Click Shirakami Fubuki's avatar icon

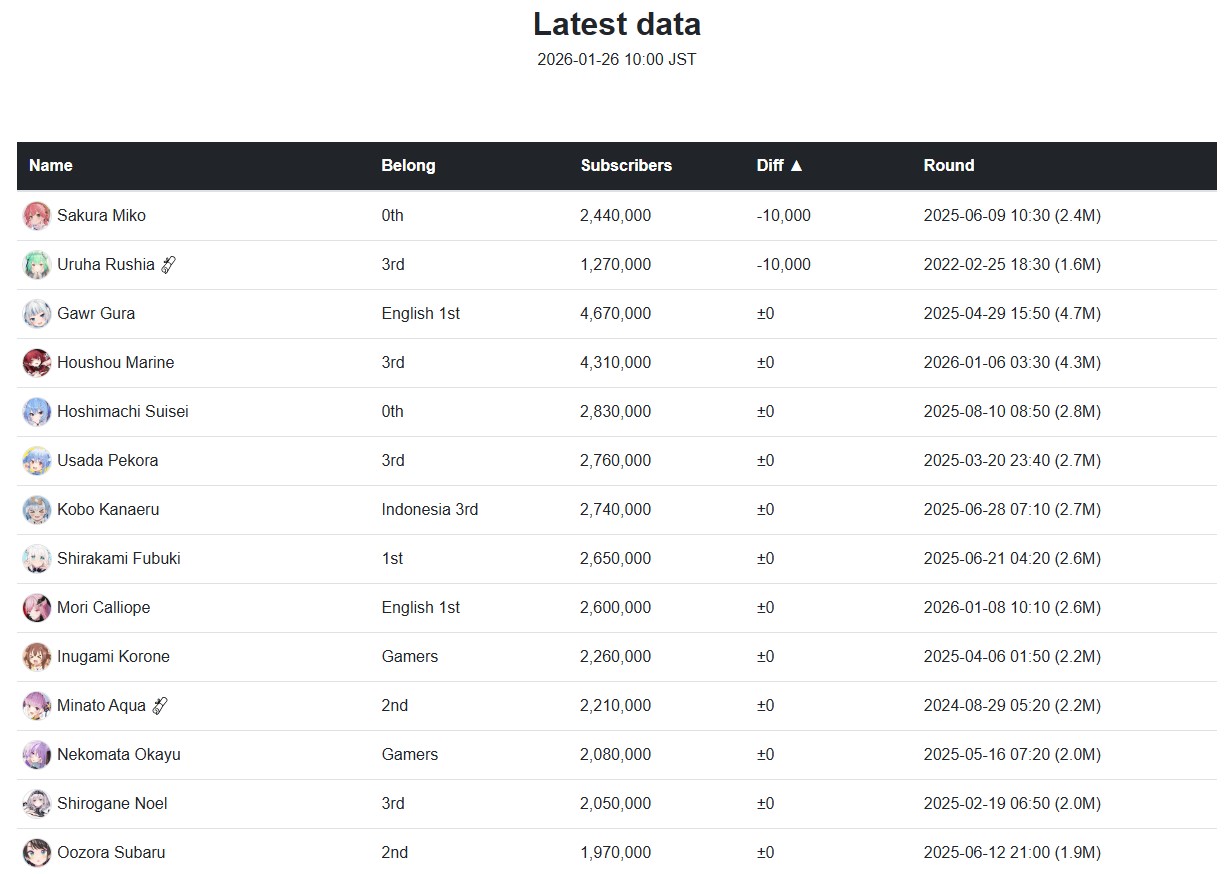(37, 559)
